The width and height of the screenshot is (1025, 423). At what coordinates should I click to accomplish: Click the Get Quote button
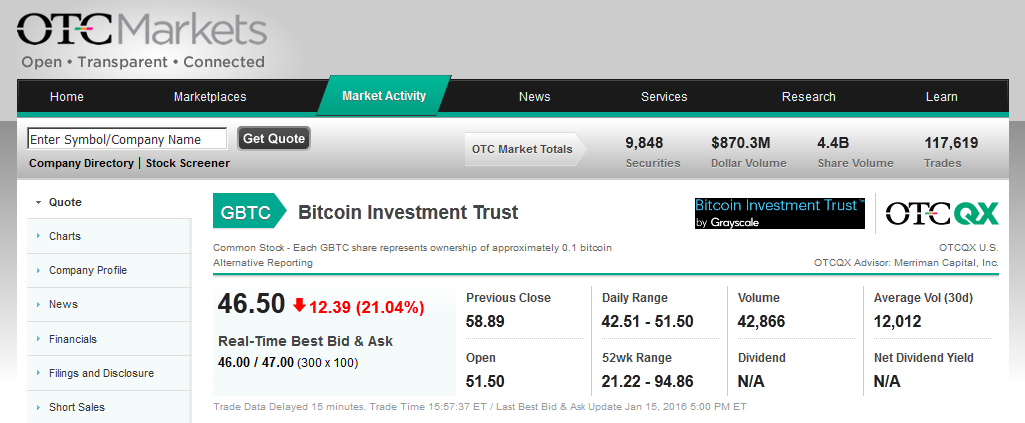coord(274,139)
